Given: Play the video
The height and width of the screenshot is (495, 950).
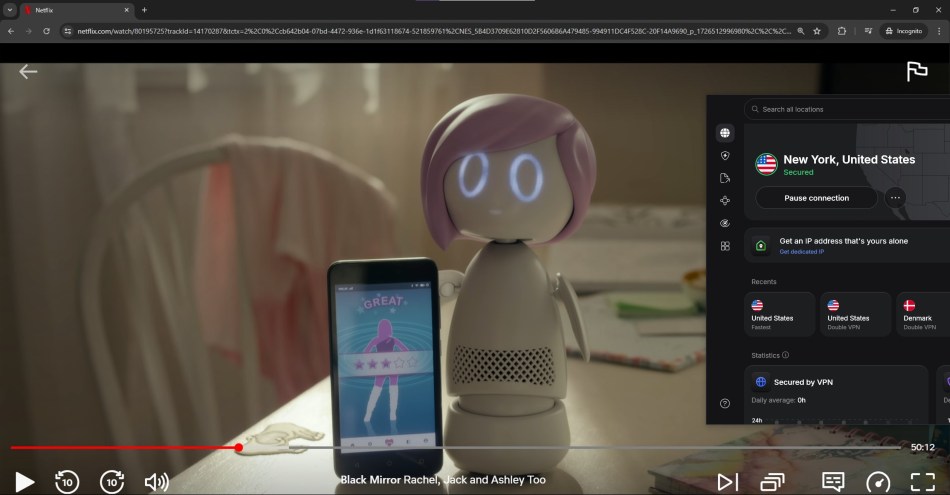Looking at the screenshot, I should [x=24, y=482].
